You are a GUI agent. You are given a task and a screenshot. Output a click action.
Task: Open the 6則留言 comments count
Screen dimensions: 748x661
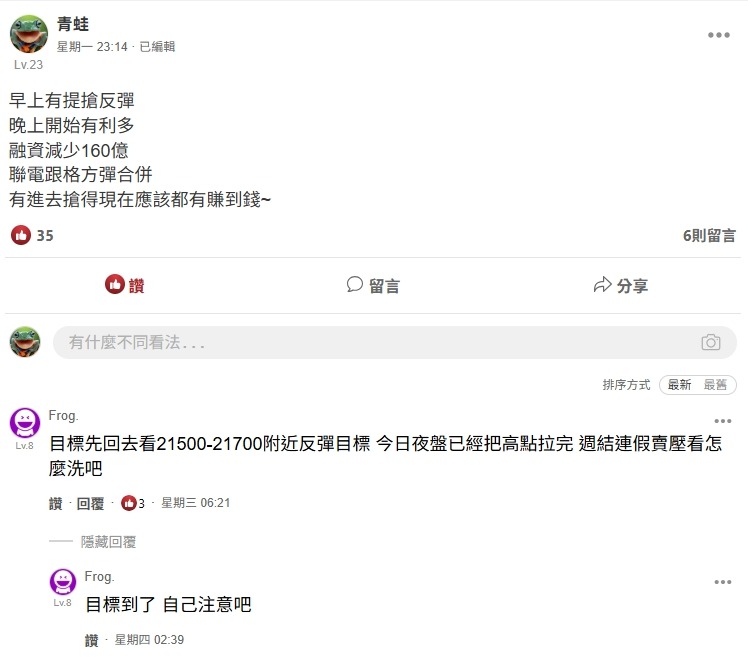709,235
